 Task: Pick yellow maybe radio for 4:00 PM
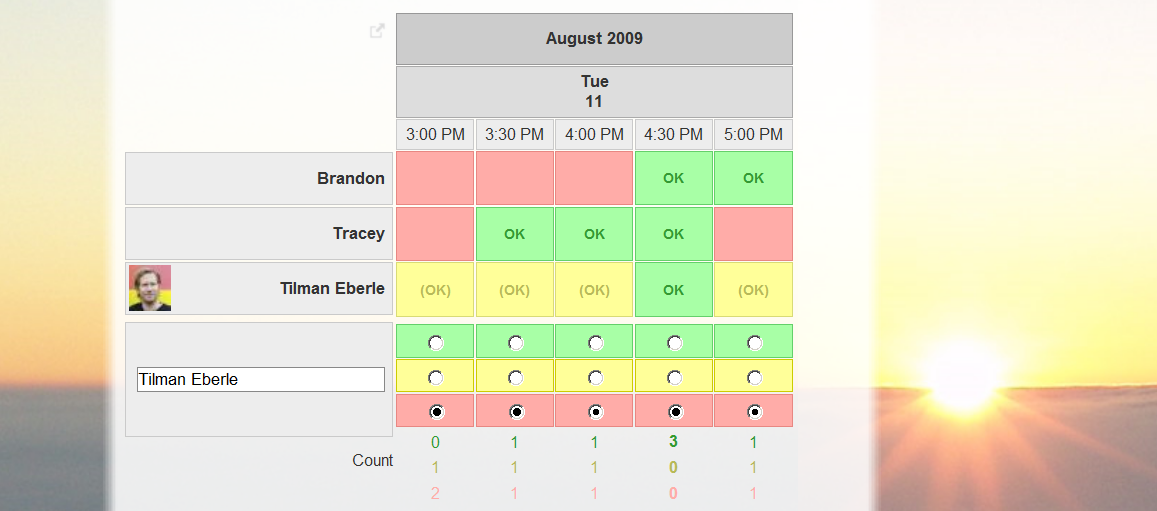(x=595, y=377)
